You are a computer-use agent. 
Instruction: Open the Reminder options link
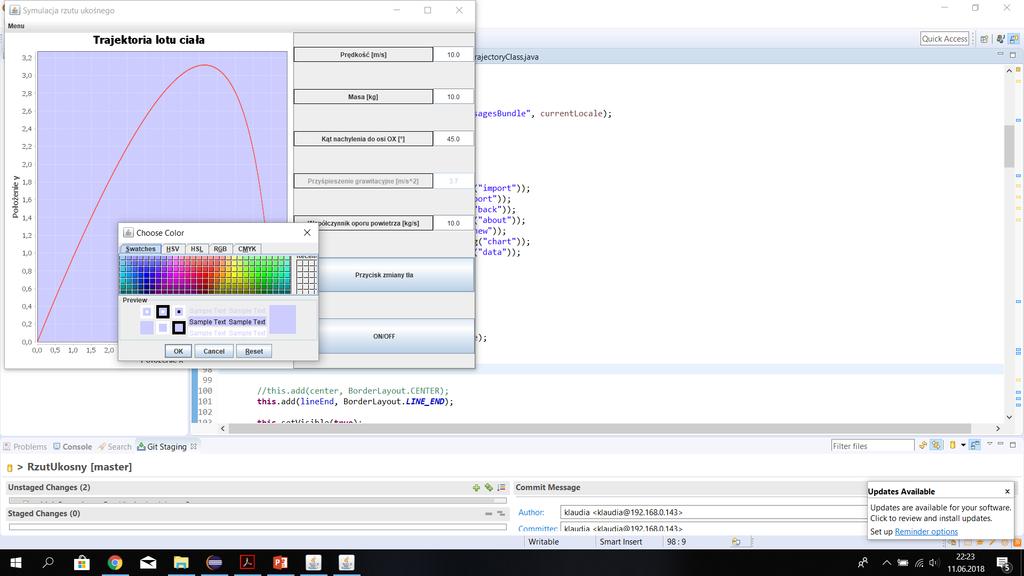tap(926, 532)
